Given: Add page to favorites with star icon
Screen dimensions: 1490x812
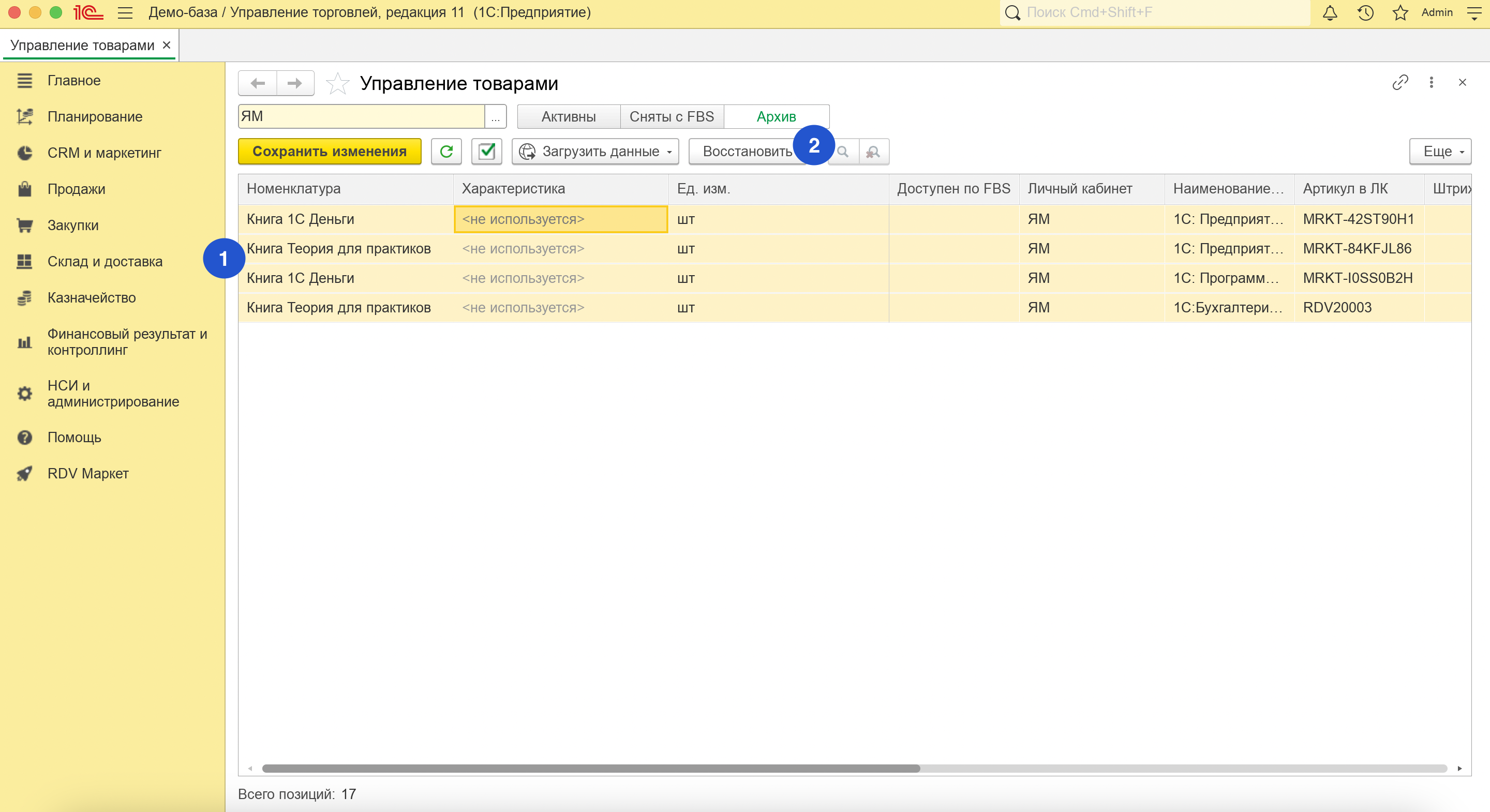Looking at the screenshot, I should coord(337,84).
